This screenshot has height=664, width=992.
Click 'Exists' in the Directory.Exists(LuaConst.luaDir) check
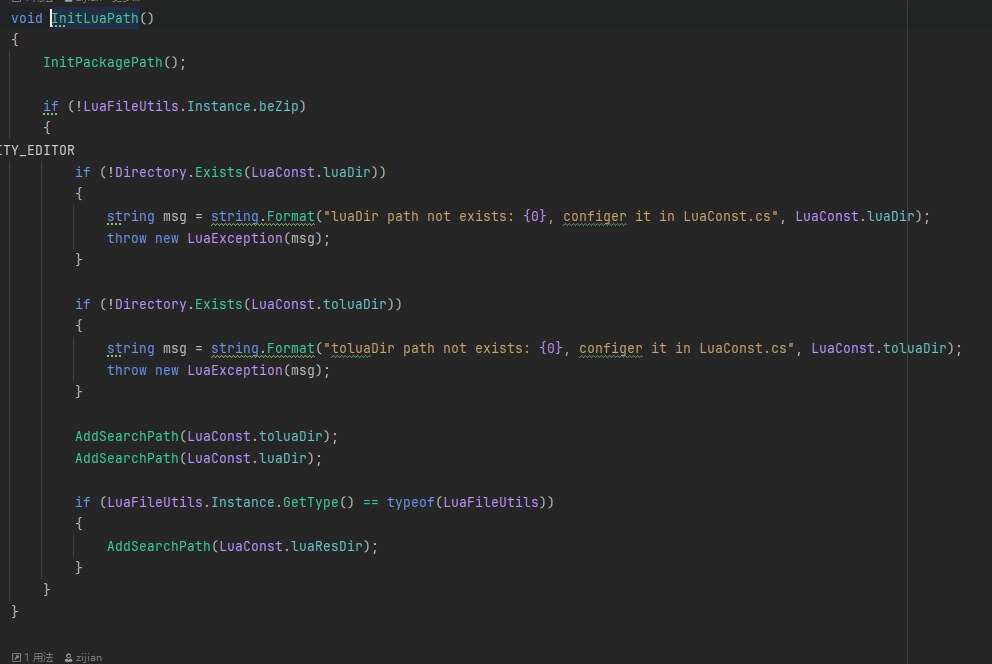218,173
